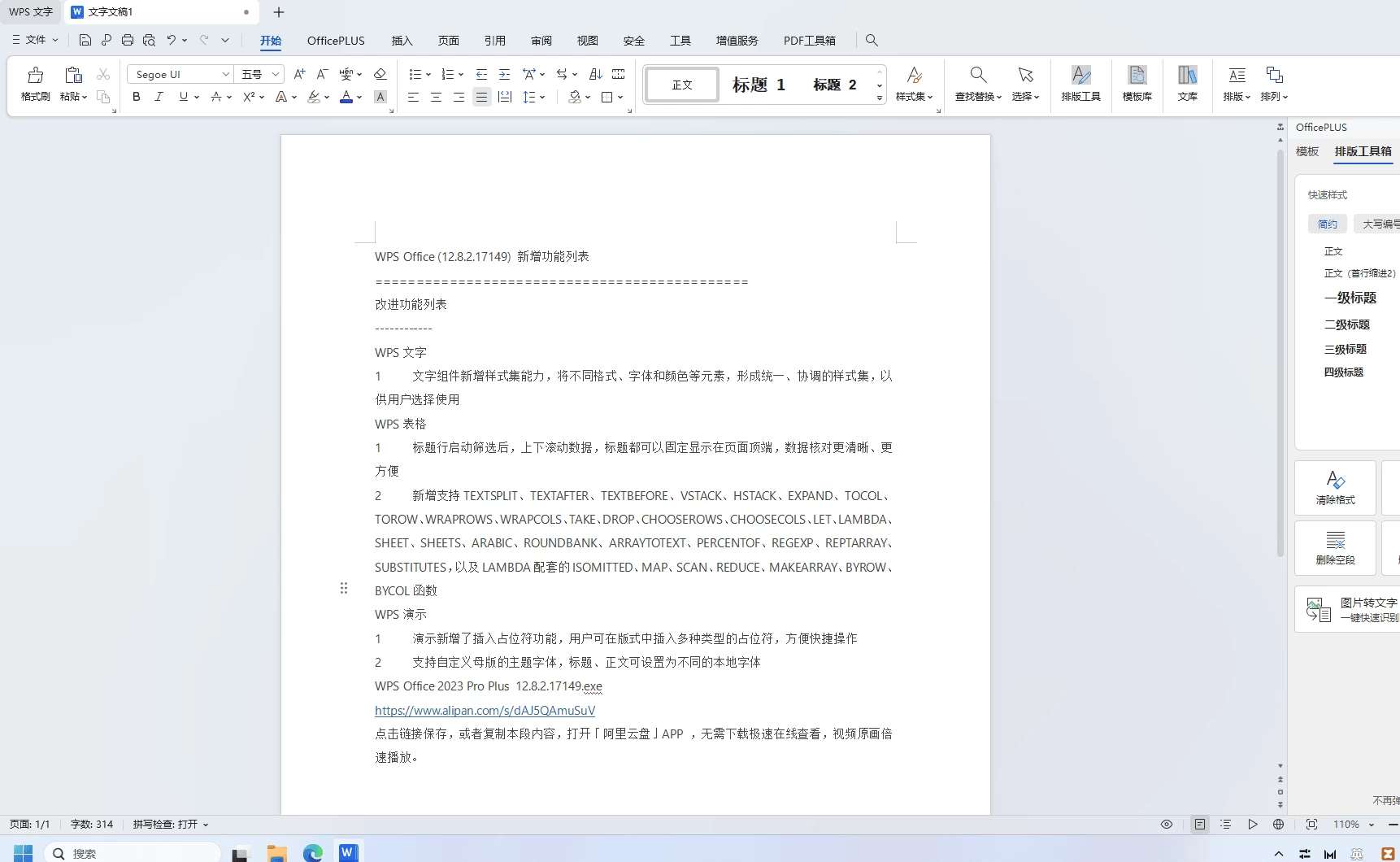Expand numbered list style dropdown arrow
Screen dimensions: 1400x862
point(461,74)
